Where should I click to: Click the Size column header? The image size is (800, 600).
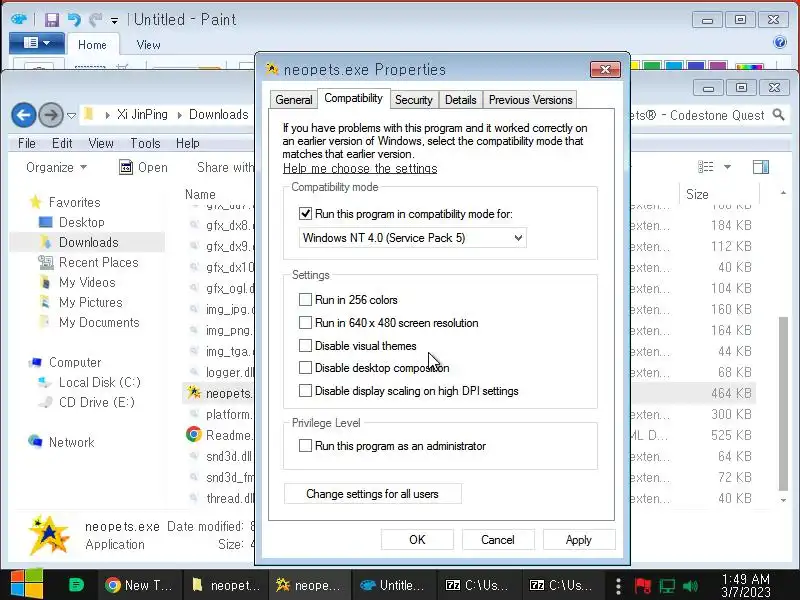[697, 194]
